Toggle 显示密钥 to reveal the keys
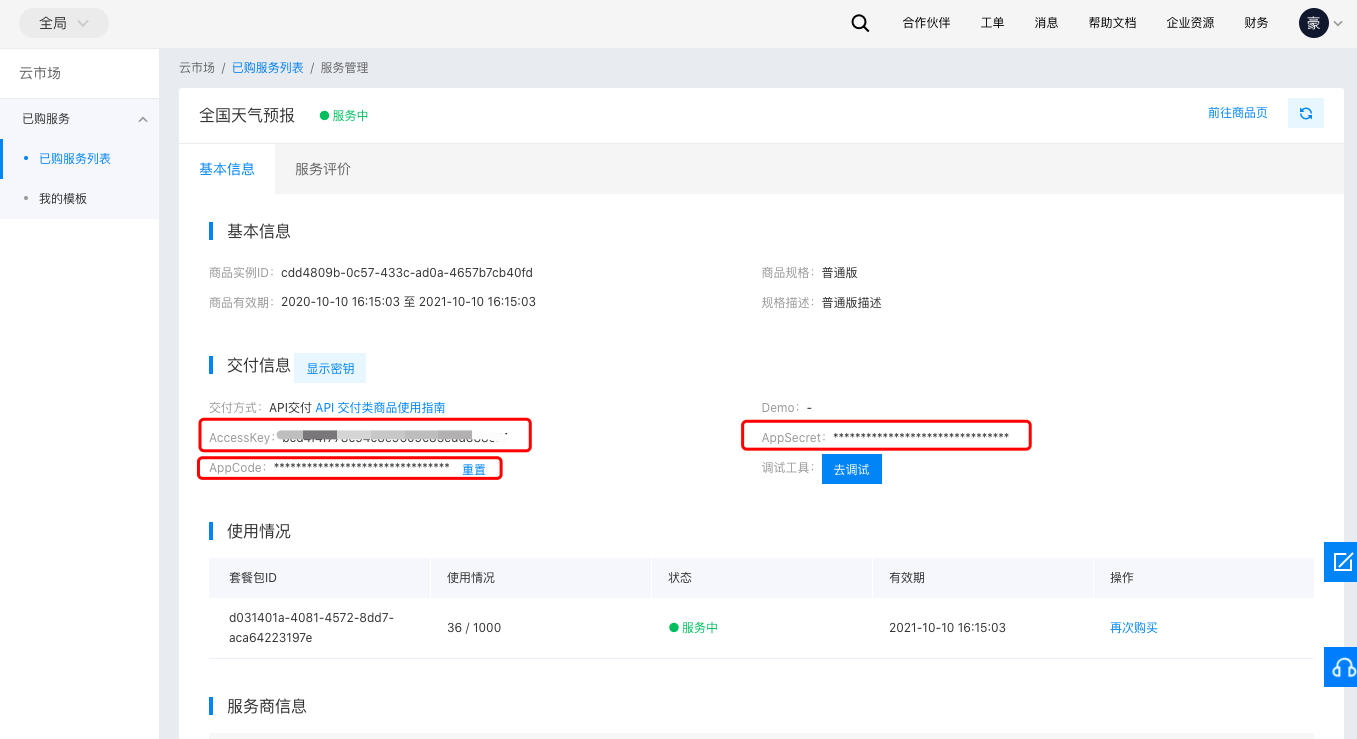 (x=329, y=368)
